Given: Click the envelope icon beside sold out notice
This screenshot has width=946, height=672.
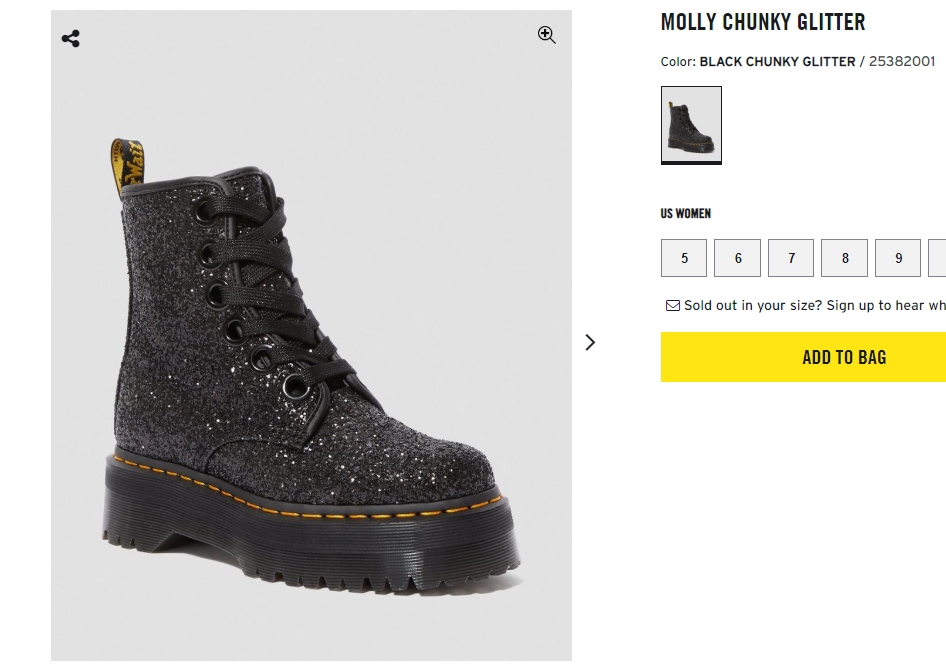Looking at the screenshot, I should pyautogui.click(x=673, y=306).
